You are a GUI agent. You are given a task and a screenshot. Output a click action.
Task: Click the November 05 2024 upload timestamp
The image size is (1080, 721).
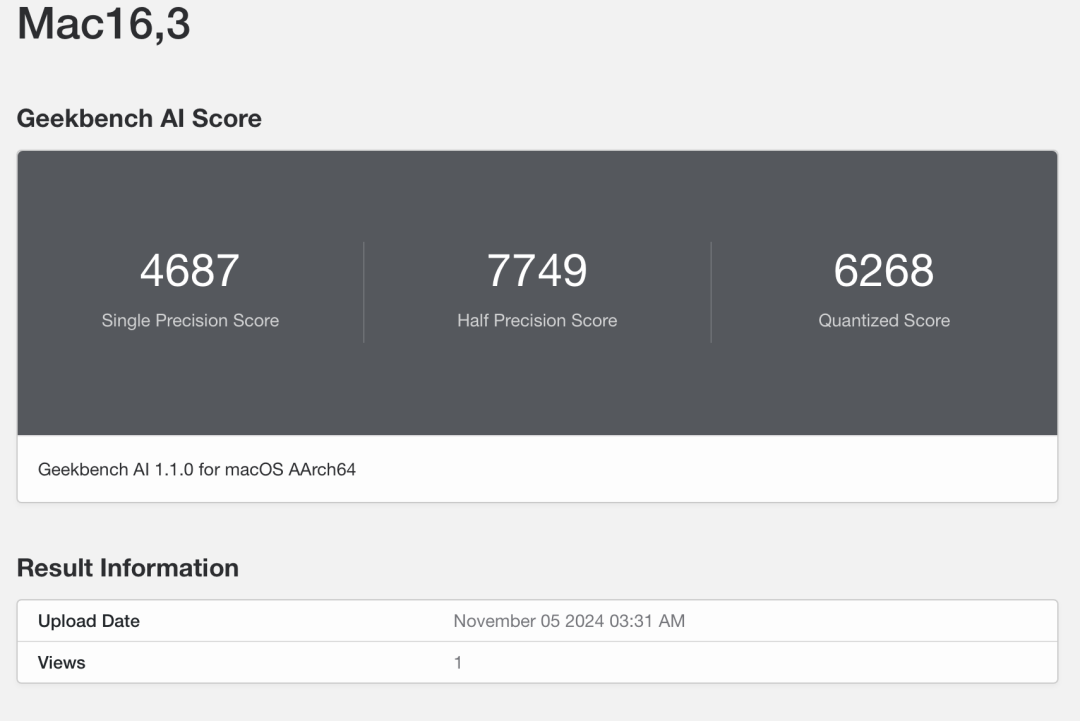point(569,621)
